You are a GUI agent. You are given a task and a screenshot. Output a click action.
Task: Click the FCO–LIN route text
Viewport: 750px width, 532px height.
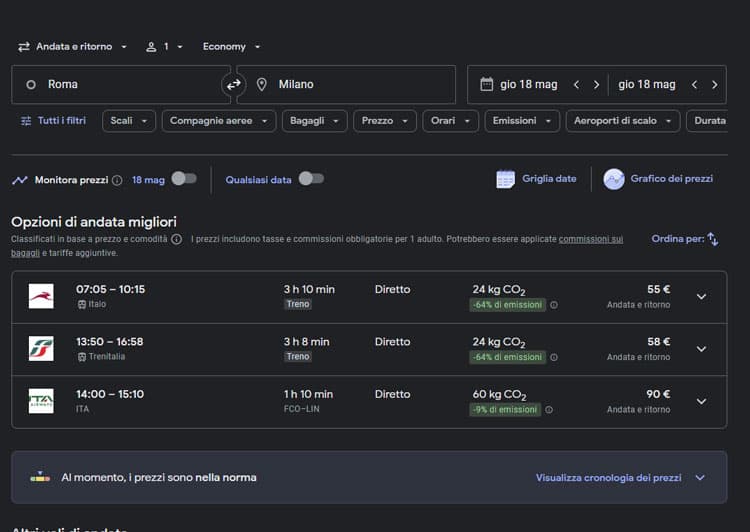pos(301,410)
